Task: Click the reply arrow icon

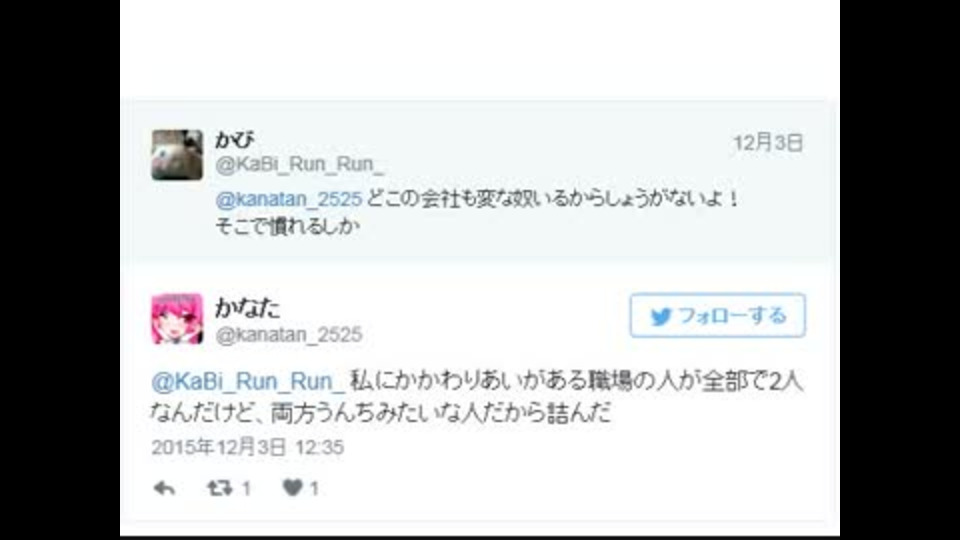Action: 164,488
